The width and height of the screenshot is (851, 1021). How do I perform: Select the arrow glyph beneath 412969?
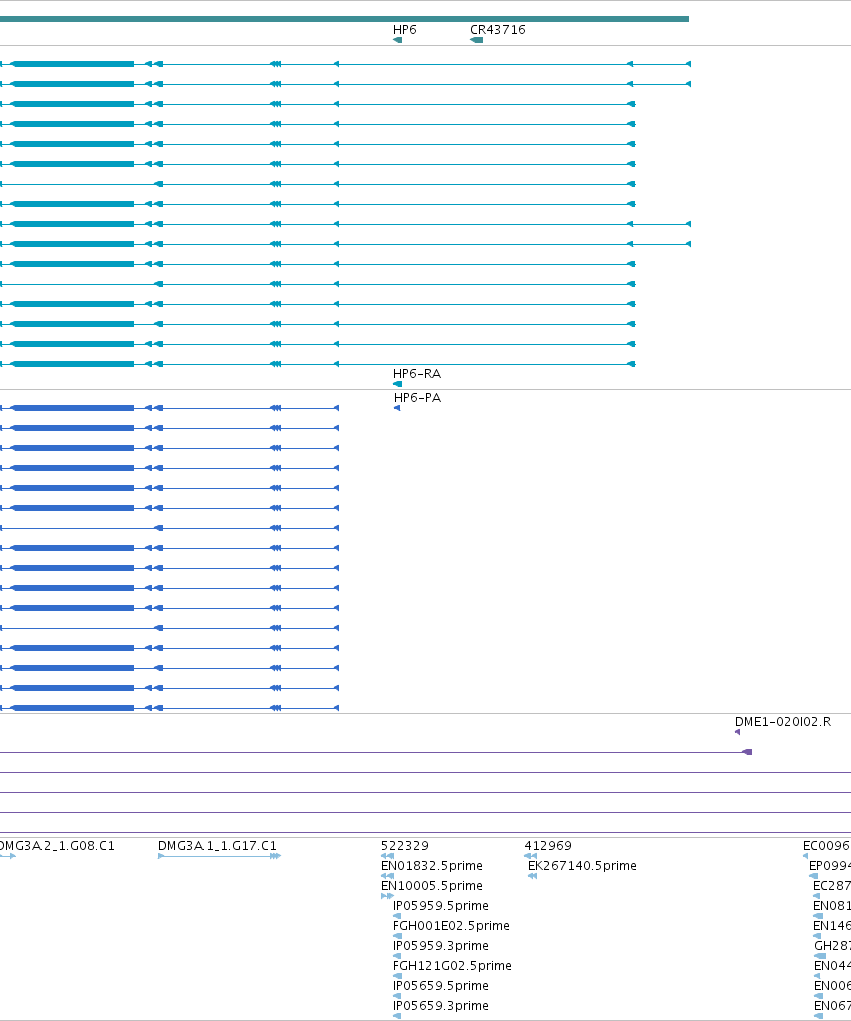click(531, 856)
